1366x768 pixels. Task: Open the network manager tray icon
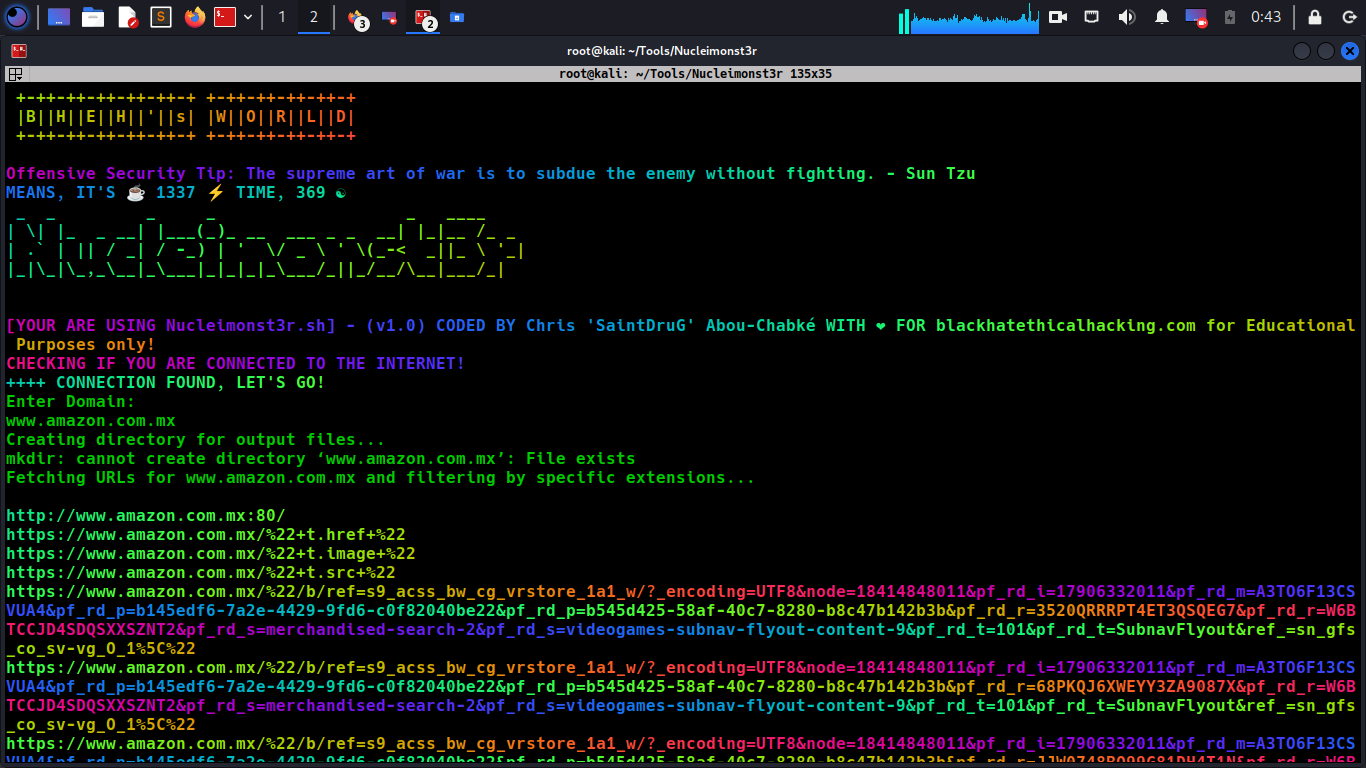(x=1091, y=17)
